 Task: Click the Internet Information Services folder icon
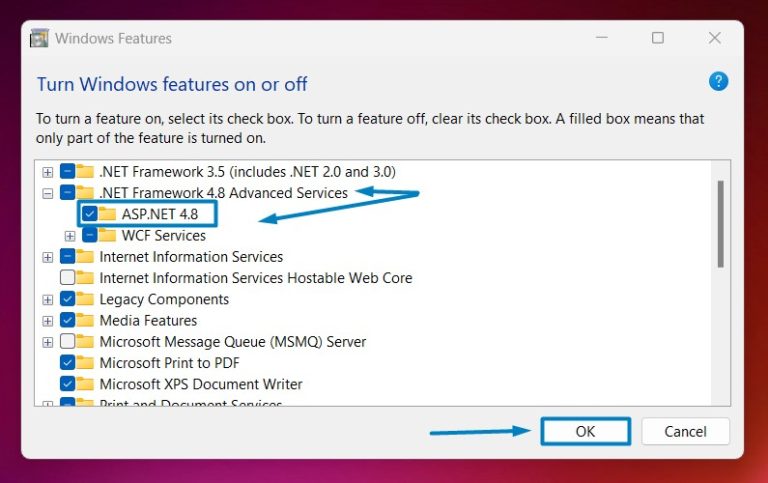click(x=85, y=256)
